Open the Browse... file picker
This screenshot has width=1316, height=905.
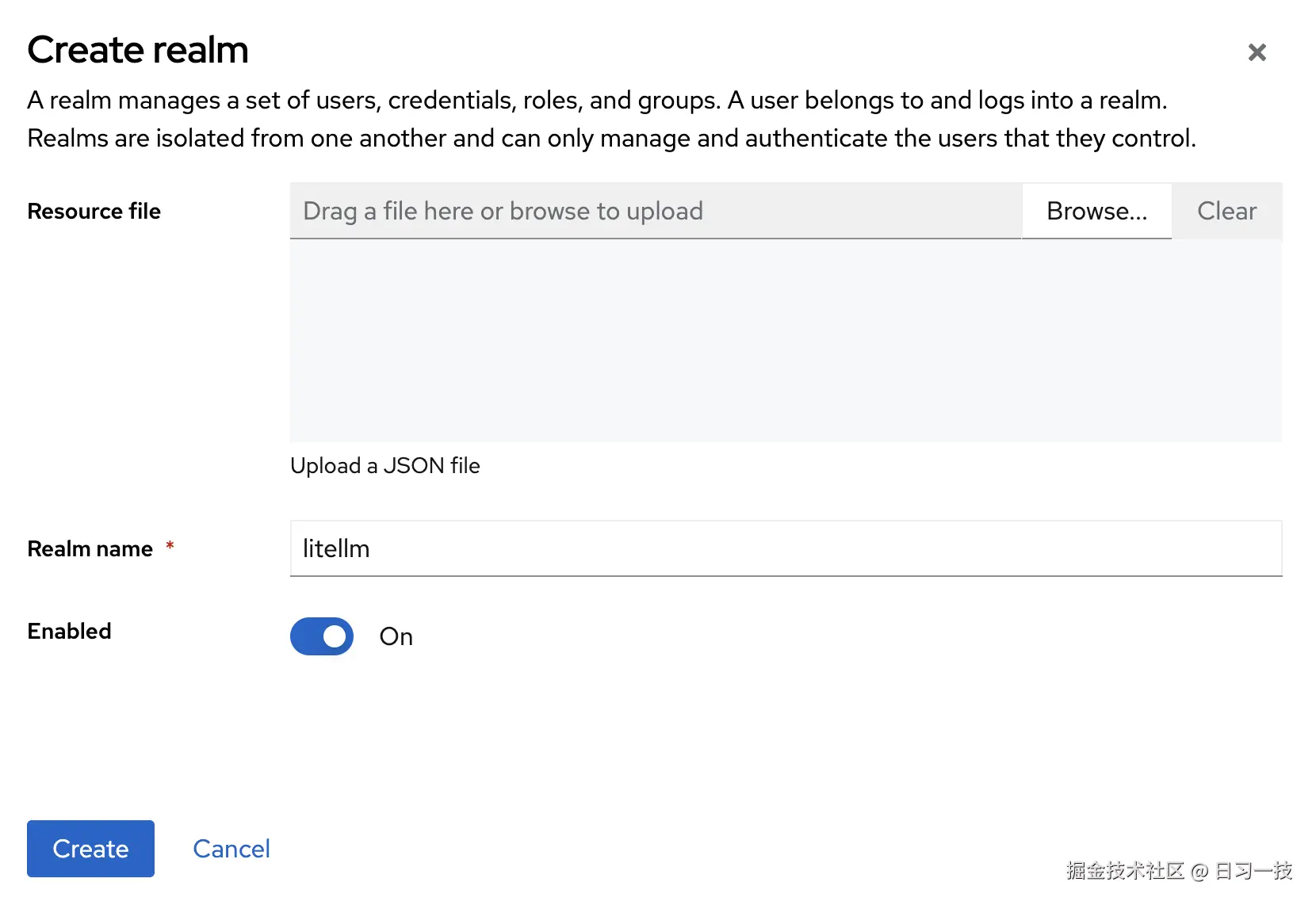1096,211
